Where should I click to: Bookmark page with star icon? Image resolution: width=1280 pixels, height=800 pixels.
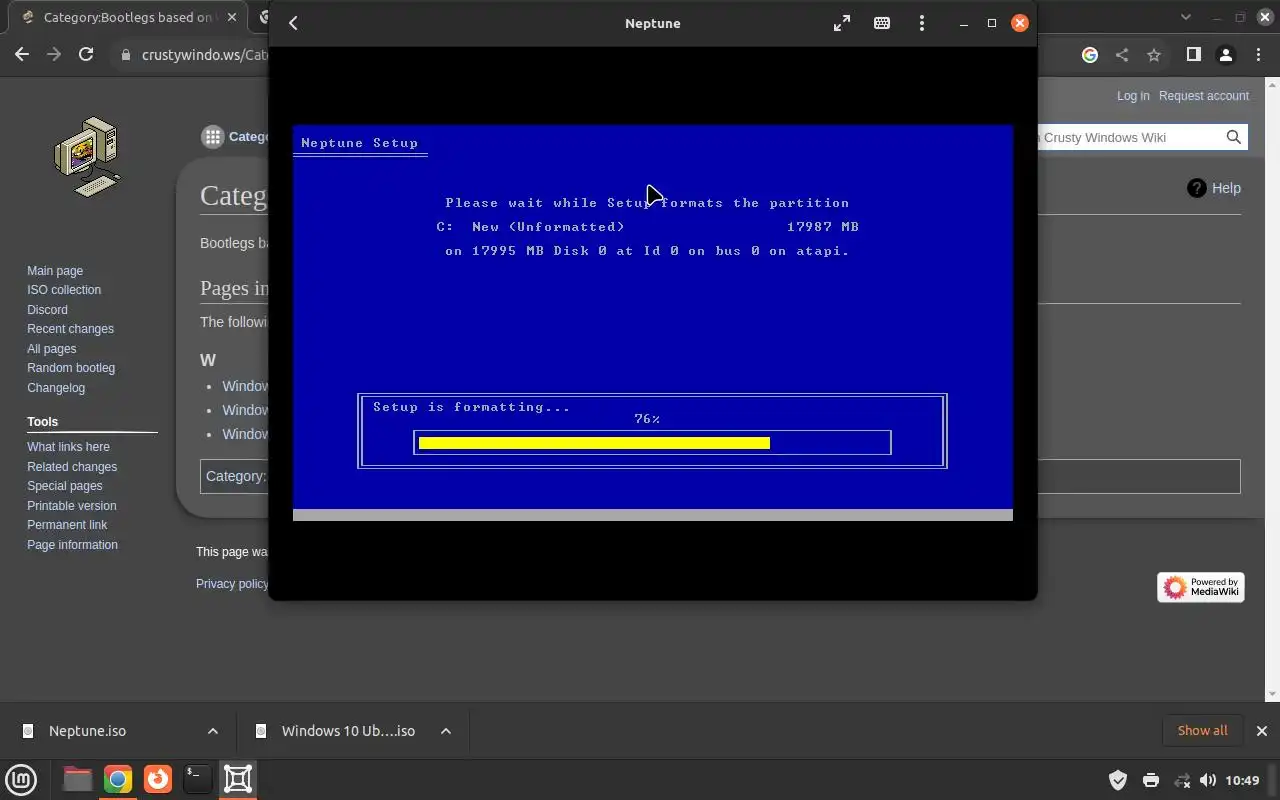pyautogui.click(x=1154, y=55)
